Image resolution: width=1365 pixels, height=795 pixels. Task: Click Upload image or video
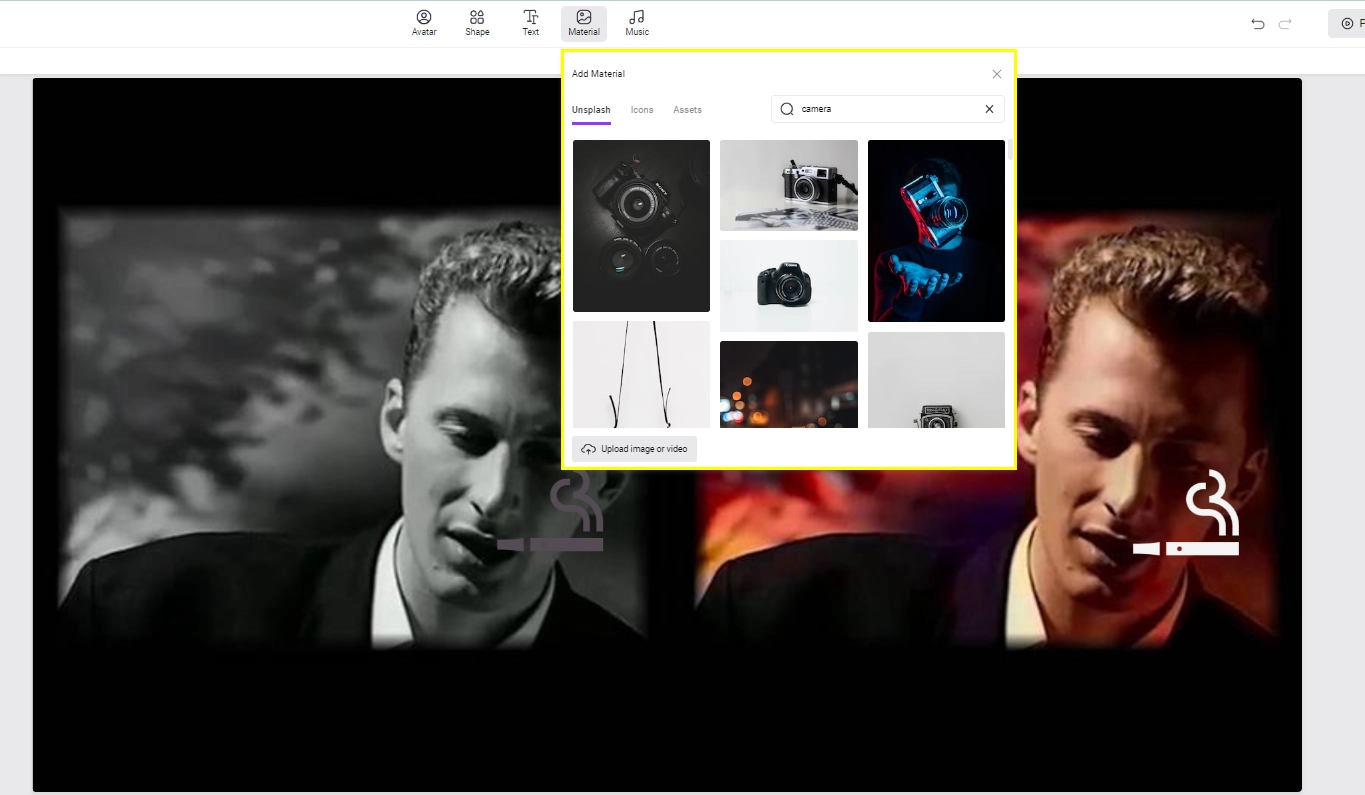(634, 448)
